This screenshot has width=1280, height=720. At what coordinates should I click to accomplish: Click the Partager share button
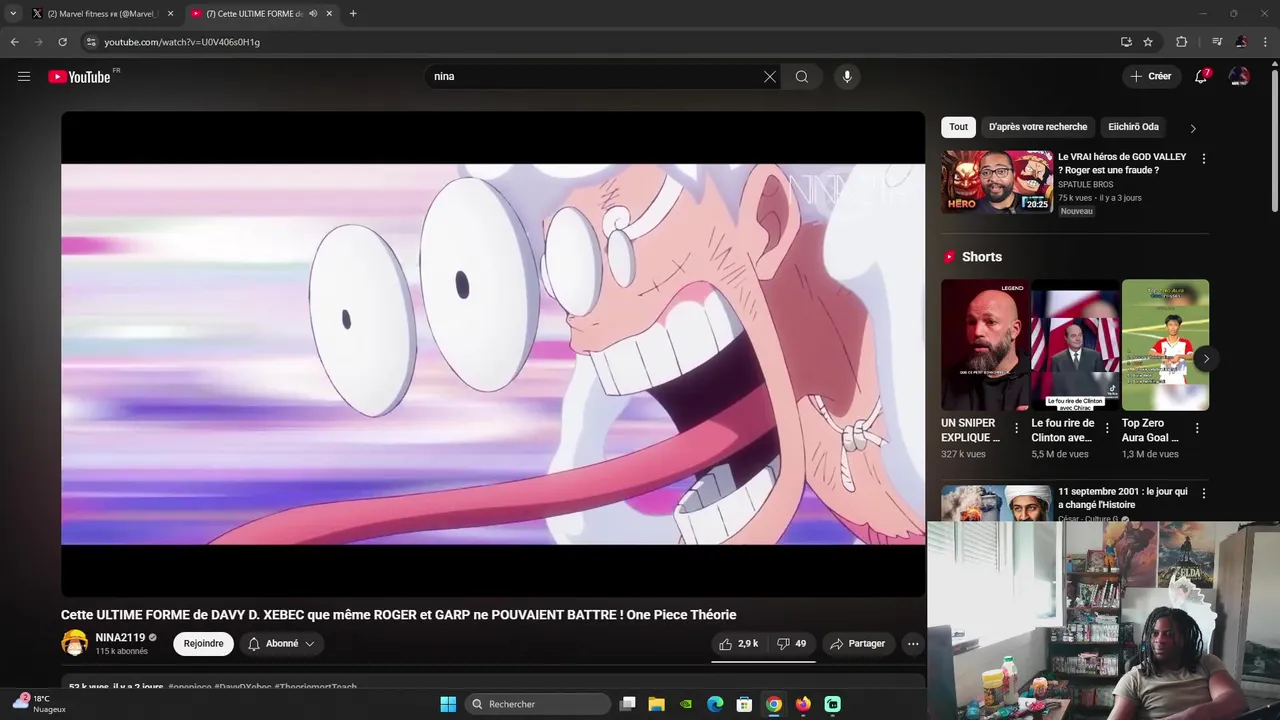coord(858,644)
